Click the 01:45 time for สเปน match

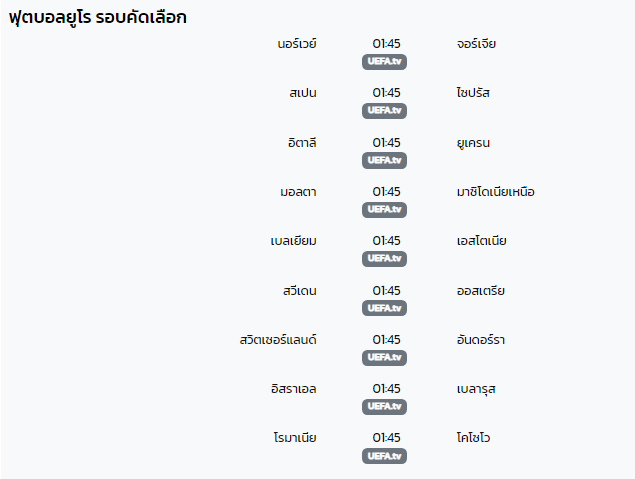coord(386,93)
